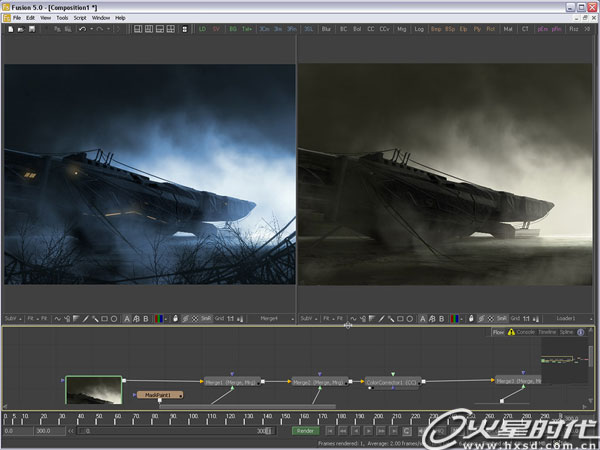The image size is (600, 450).
Task: Toggle the lock icon in the left viewer
Action: [x=175, y=318]
